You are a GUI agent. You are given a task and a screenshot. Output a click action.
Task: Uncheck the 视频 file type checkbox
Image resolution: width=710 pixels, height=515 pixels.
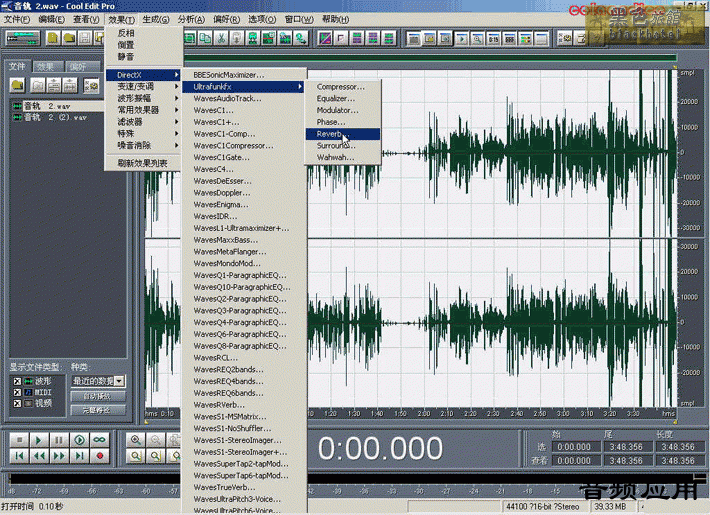17,403
